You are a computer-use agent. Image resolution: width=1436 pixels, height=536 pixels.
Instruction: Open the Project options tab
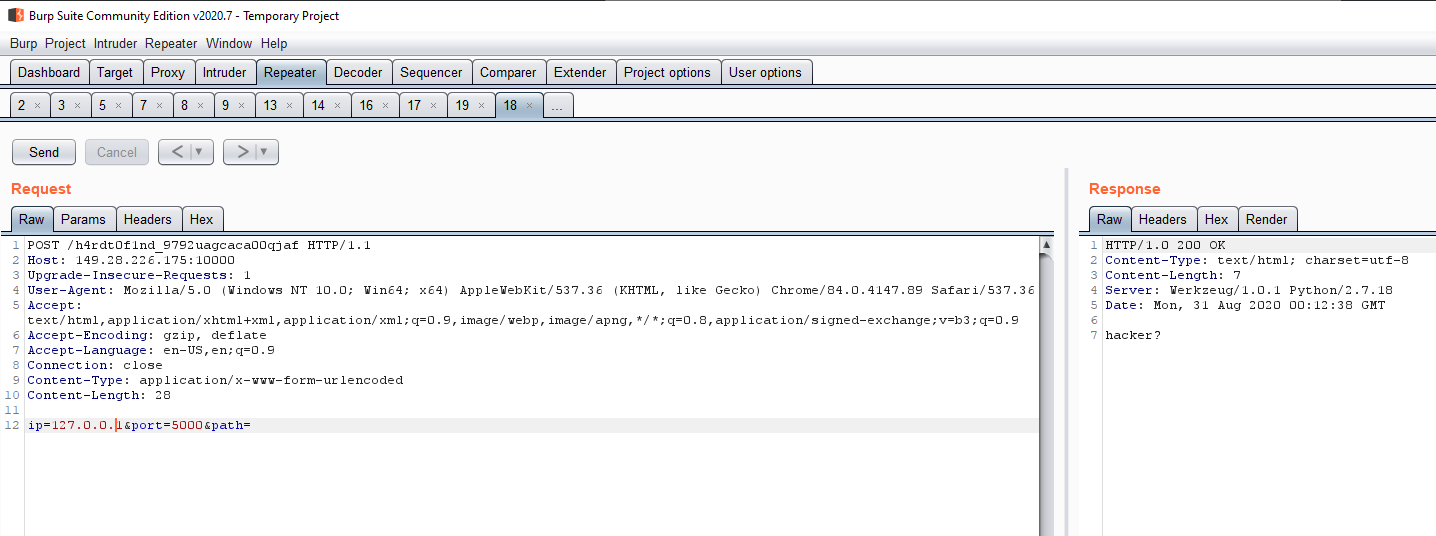pyautogui.click(x=667, y=72)
